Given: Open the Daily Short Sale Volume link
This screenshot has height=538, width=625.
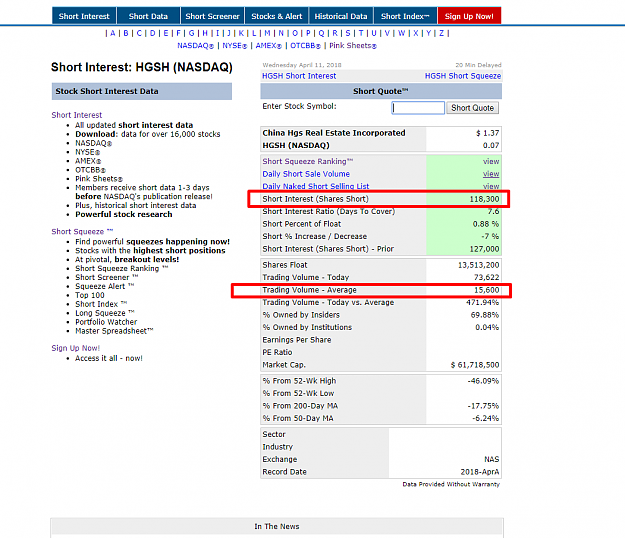Looking at the screenshot, I should coord(306,174).
